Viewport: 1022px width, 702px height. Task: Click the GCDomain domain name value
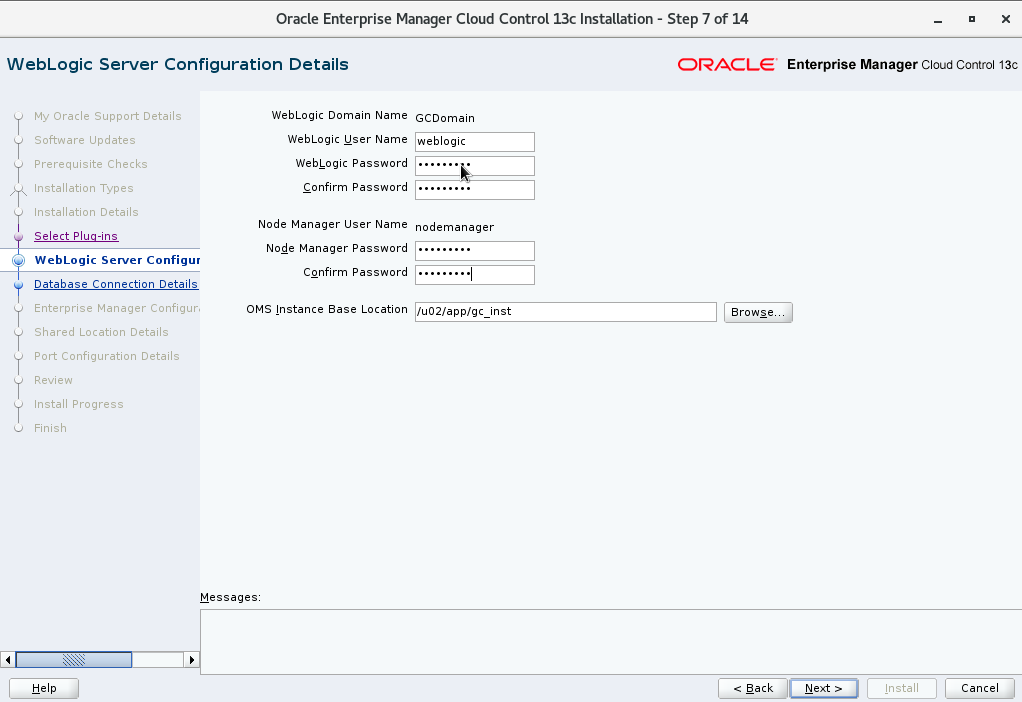pyautogui.click(x=445, y=118)
